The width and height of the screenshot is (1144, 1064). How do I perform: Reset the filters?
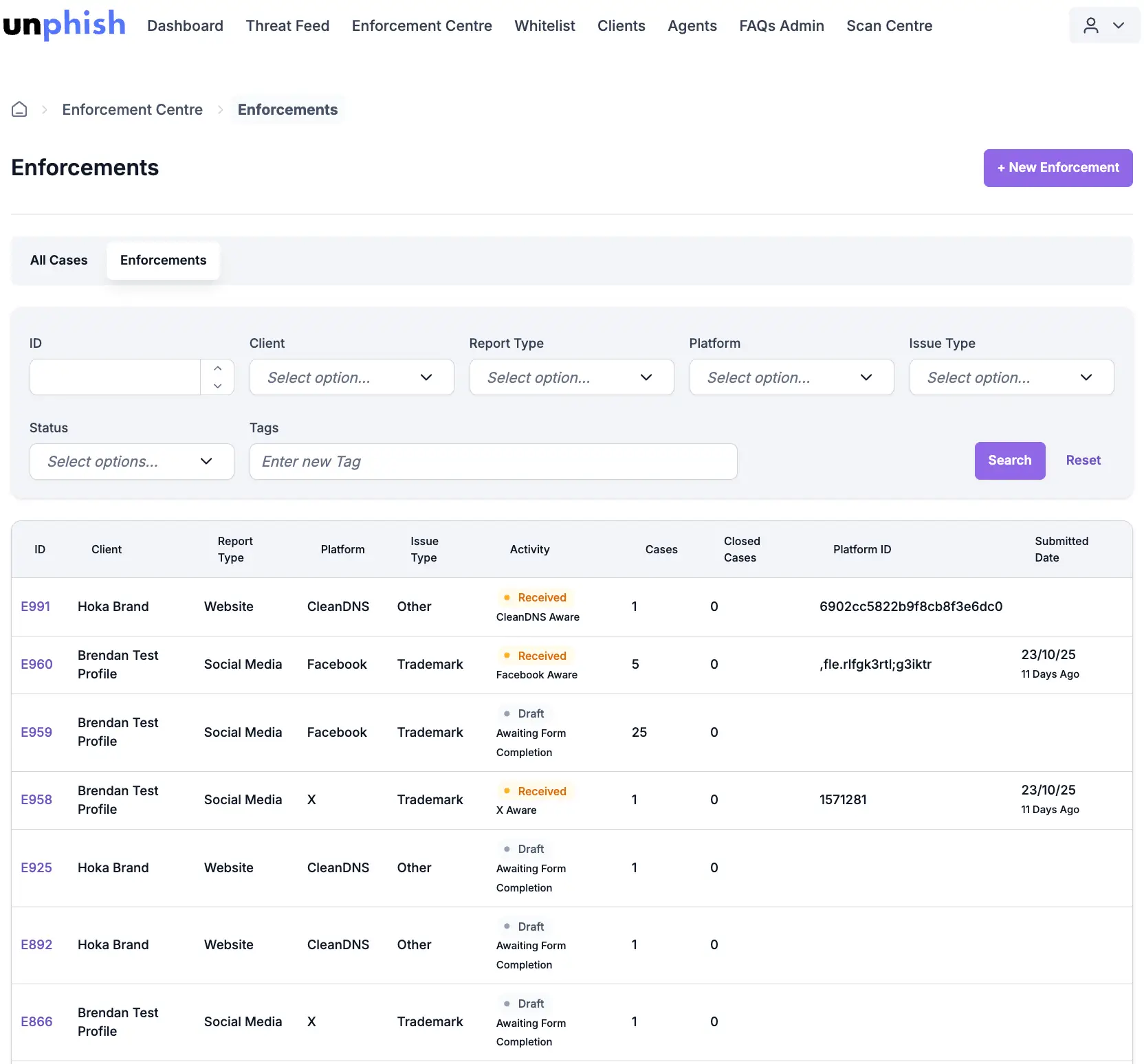(1083, 461)
